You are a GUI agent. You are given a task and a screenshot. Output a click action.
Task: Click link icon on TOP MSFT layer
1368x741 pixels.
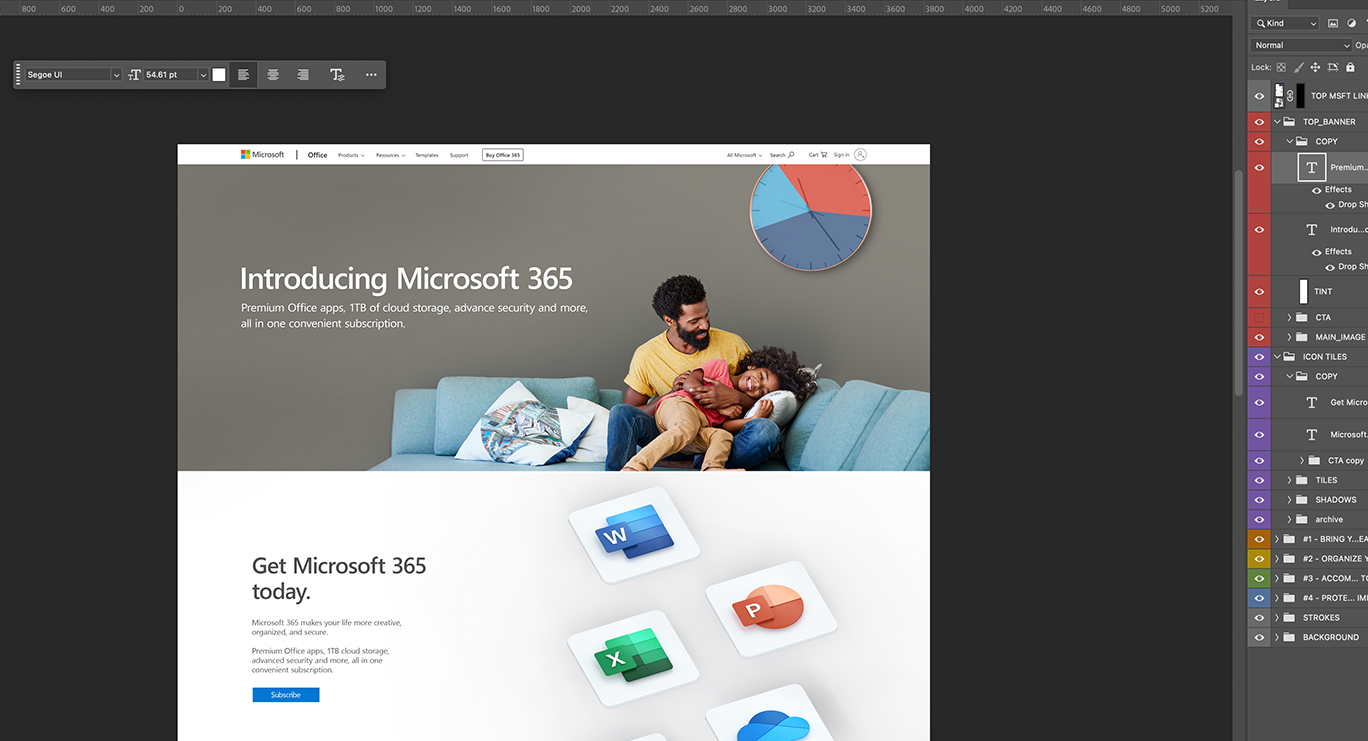(x=1290, y=96)
